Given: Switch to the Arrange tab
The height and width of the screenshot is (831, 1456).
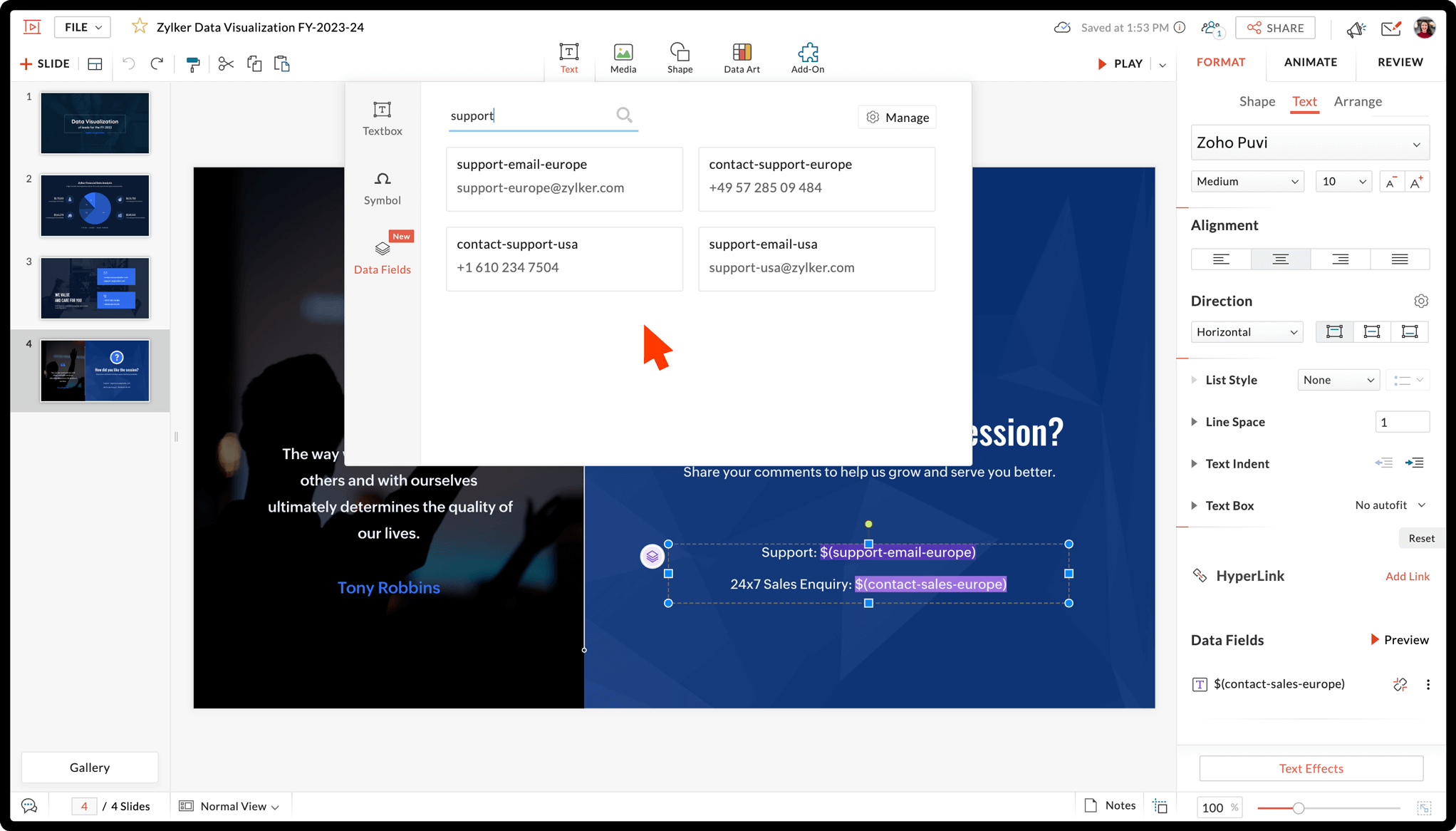Looking at the screenshot, I should click(x=1357, y=101).
